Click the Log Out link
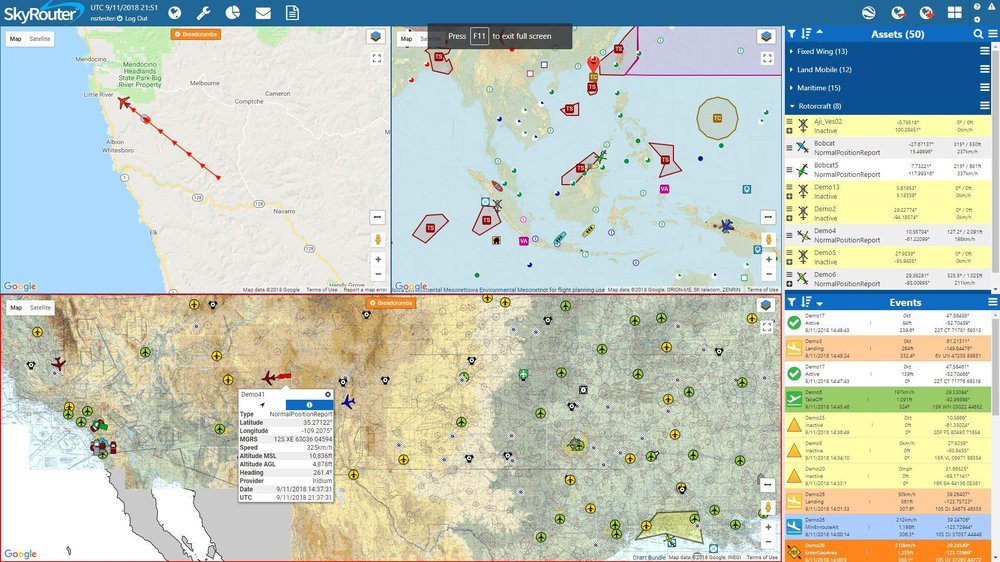 136,18
